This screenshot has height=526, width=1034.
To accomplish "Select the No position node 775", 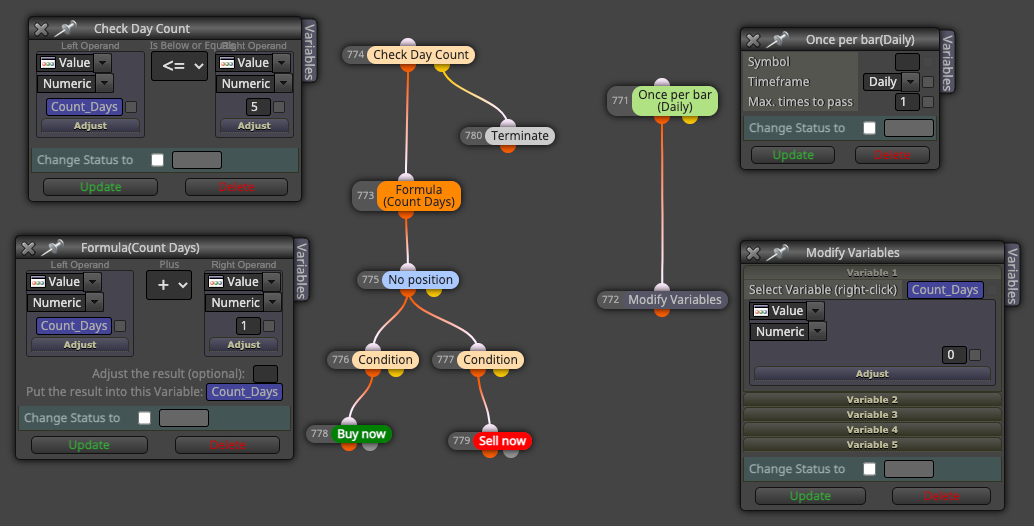I will click(x=420, y=279).
